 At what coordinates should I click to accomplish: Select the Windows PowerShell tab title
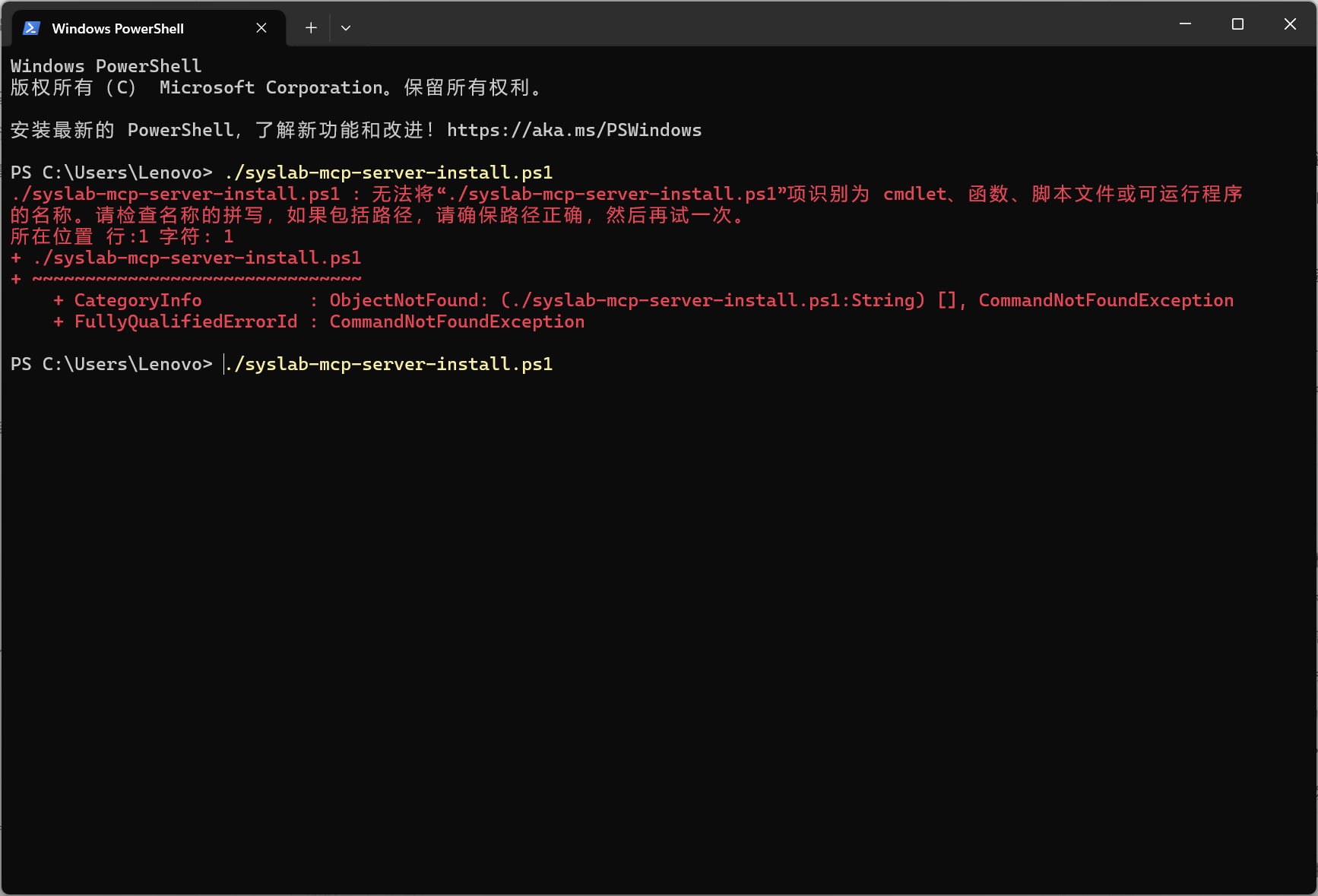click(118, 28)
